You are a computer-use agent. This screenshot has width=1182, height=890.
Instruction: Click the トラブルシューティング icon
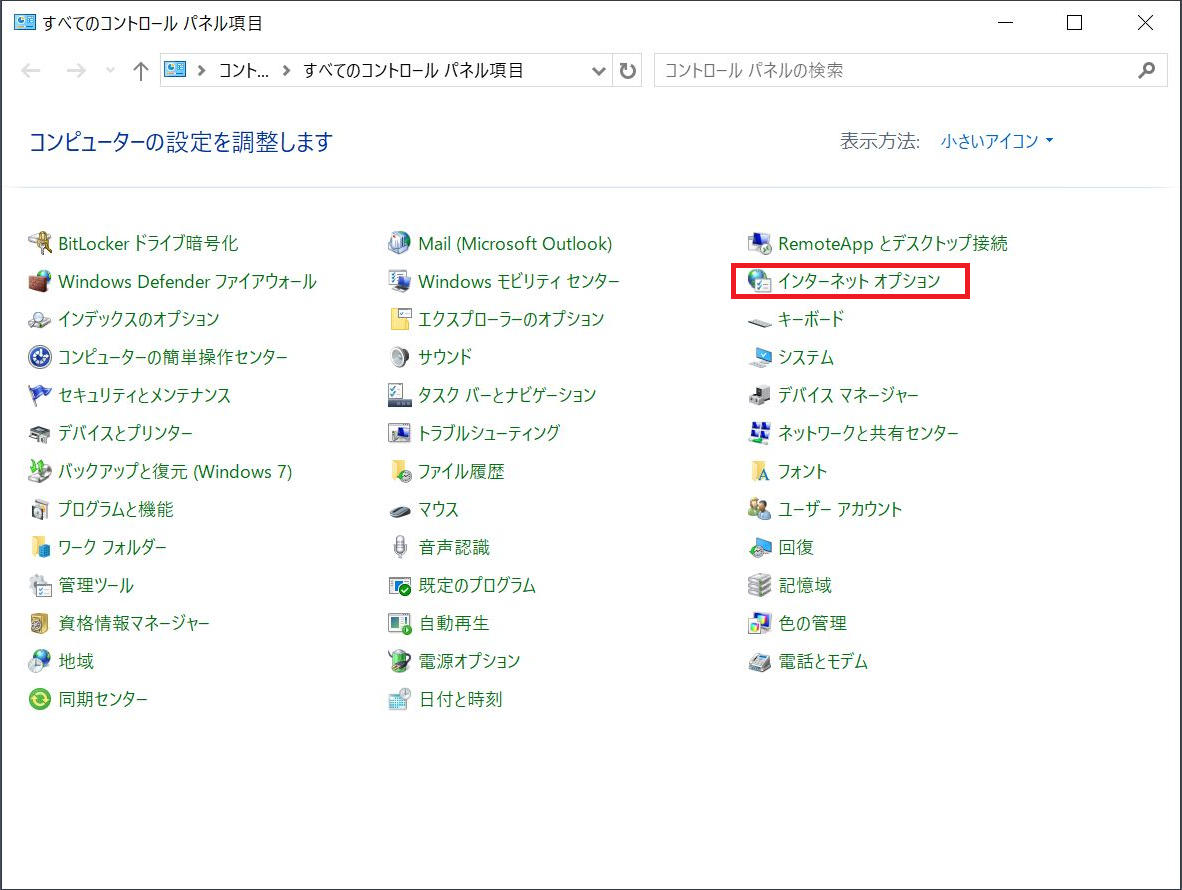tap(399, 433)
